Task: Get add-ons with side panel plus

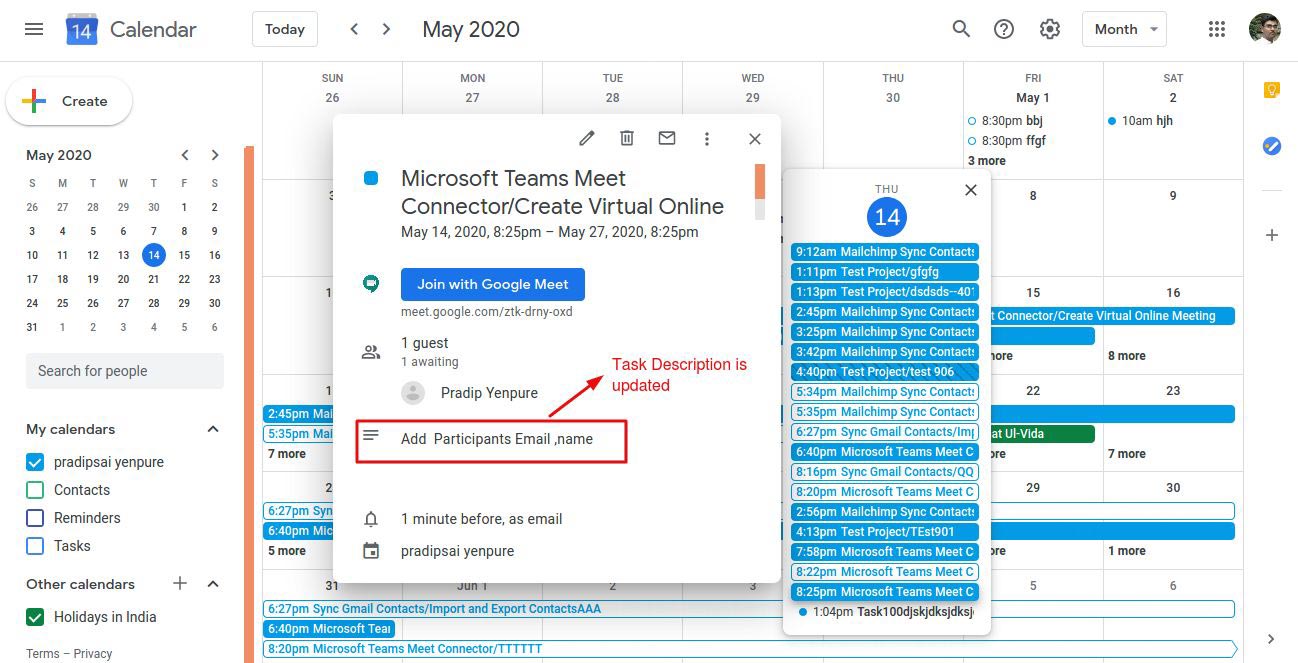Action: 1271,235
